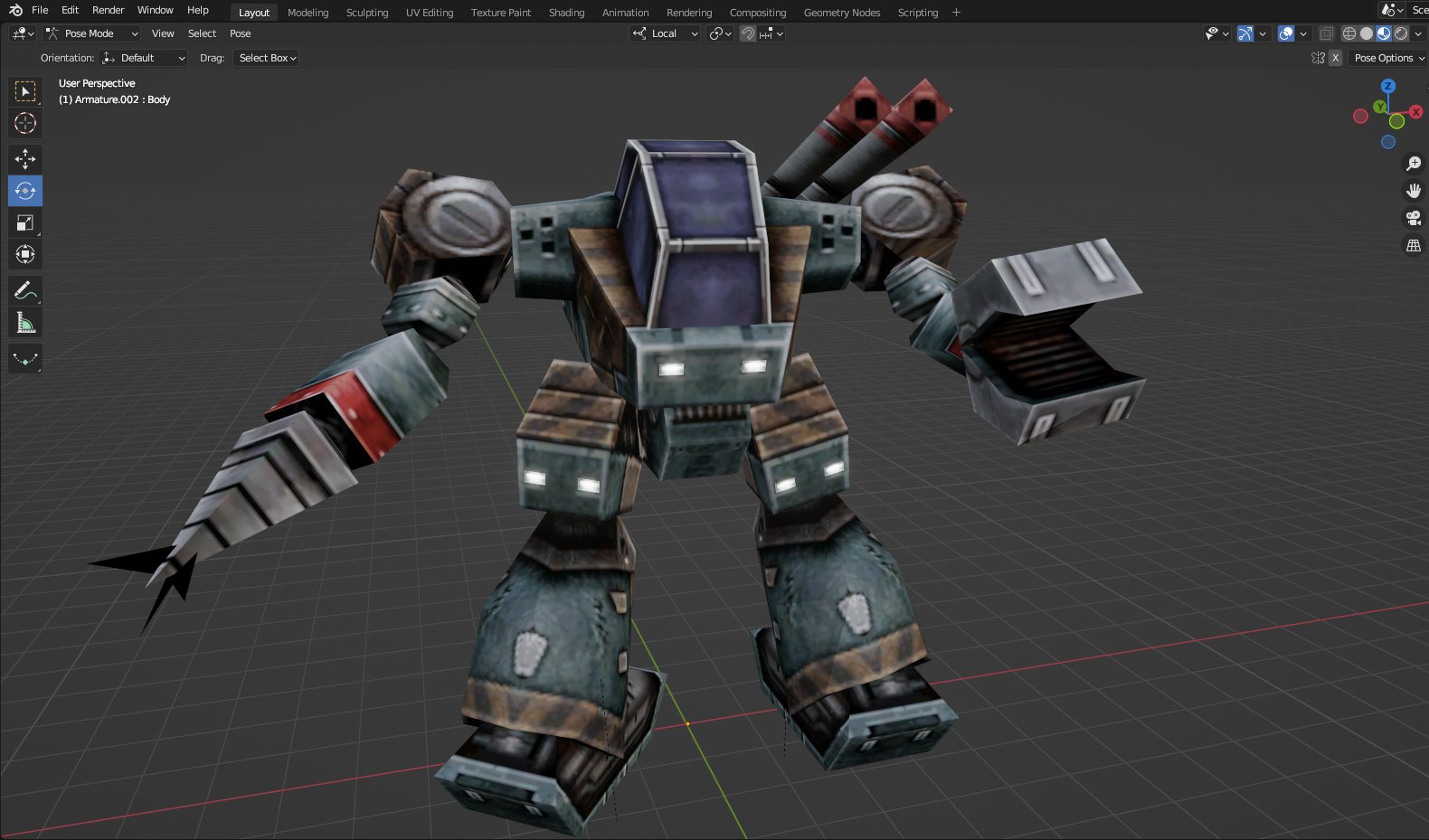Image resolution: width=1429 pixels, height=840 pixels.
Task: Open the viewport Select menu
Action: click(x=202, y=33)
